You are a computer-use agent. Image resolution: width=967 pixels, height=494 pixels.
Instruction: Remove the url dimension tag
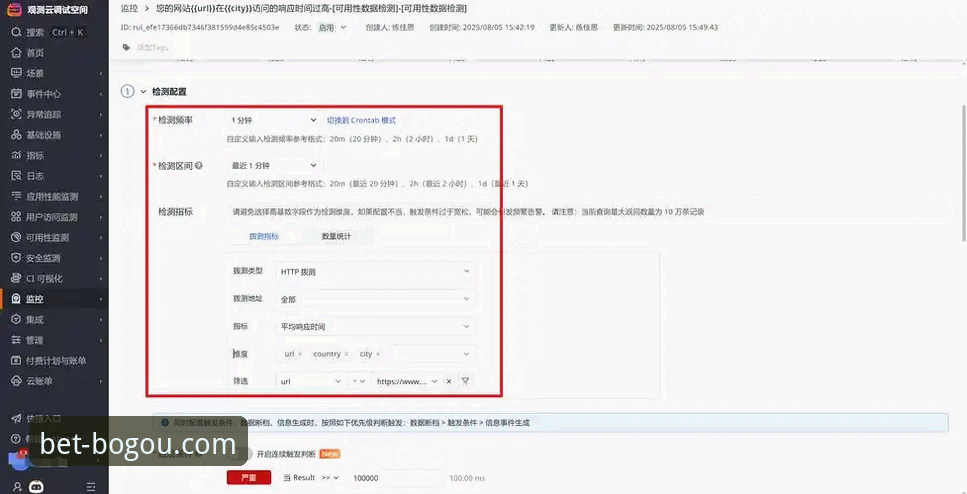[300, 354]
